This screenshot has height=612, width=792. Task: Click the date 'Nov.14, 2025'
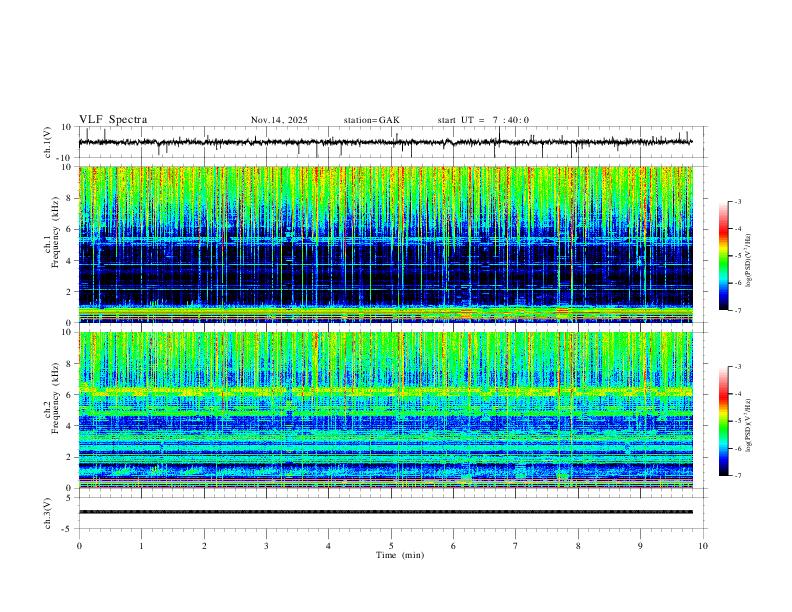click(x=279, y=120)
